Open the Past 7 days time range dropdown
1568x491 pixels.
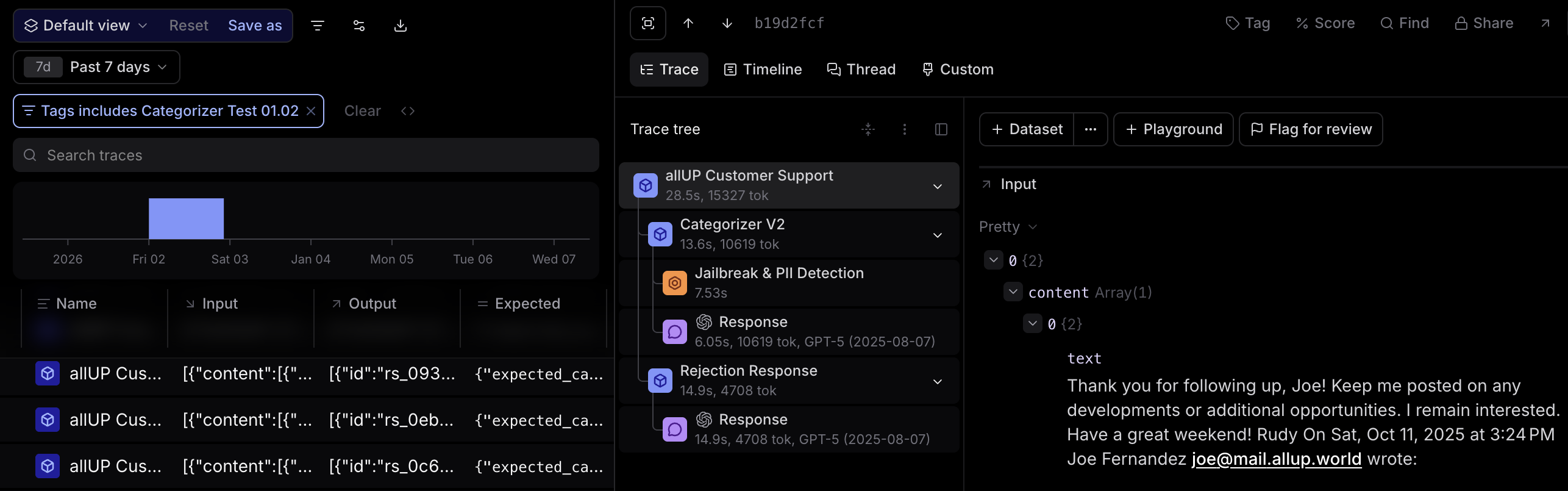click(x=96, y=67)
